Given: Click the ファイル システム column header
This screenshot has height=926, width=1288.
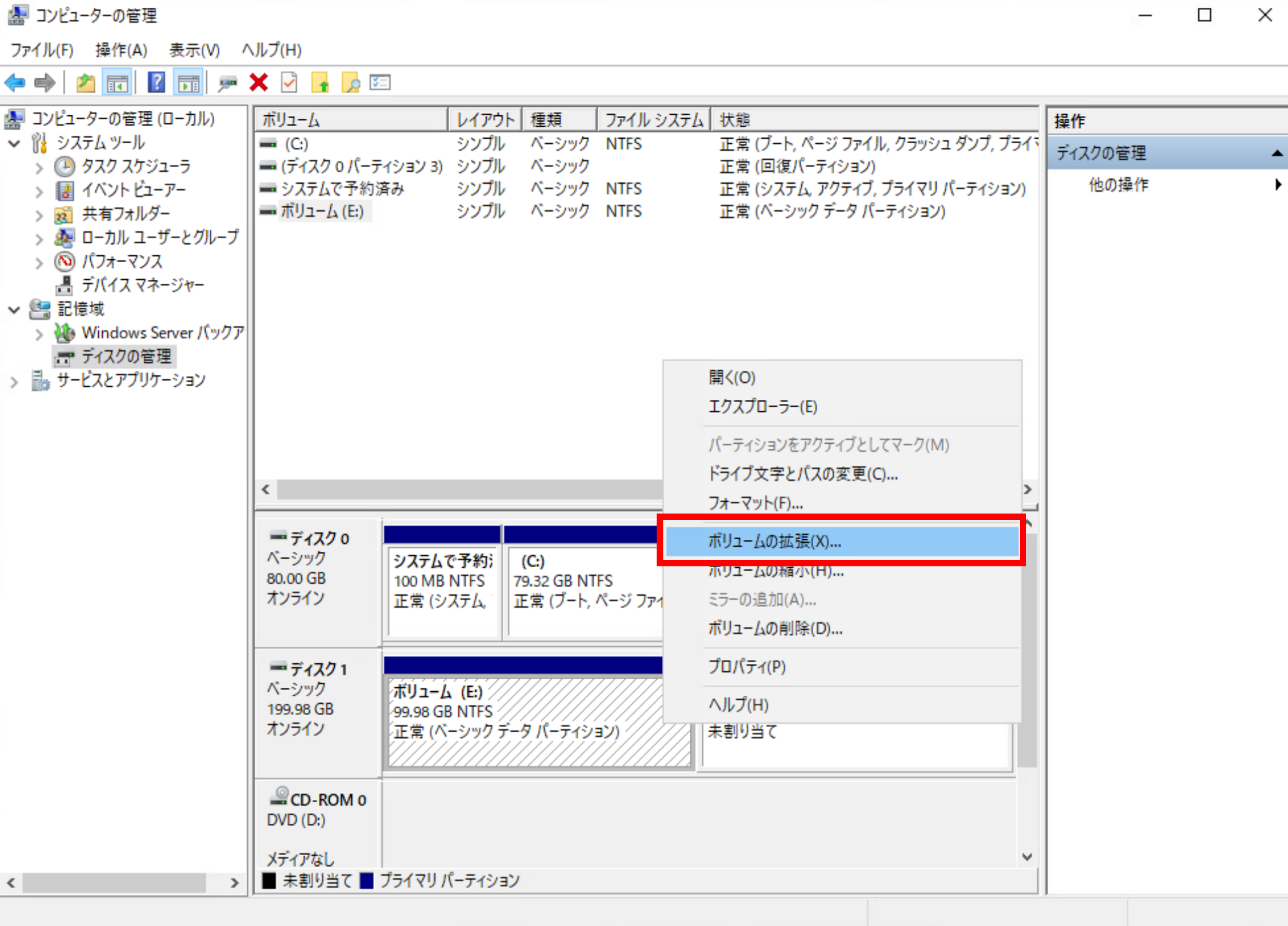Looking at the screenshot, I should click(x=653, y=120).
